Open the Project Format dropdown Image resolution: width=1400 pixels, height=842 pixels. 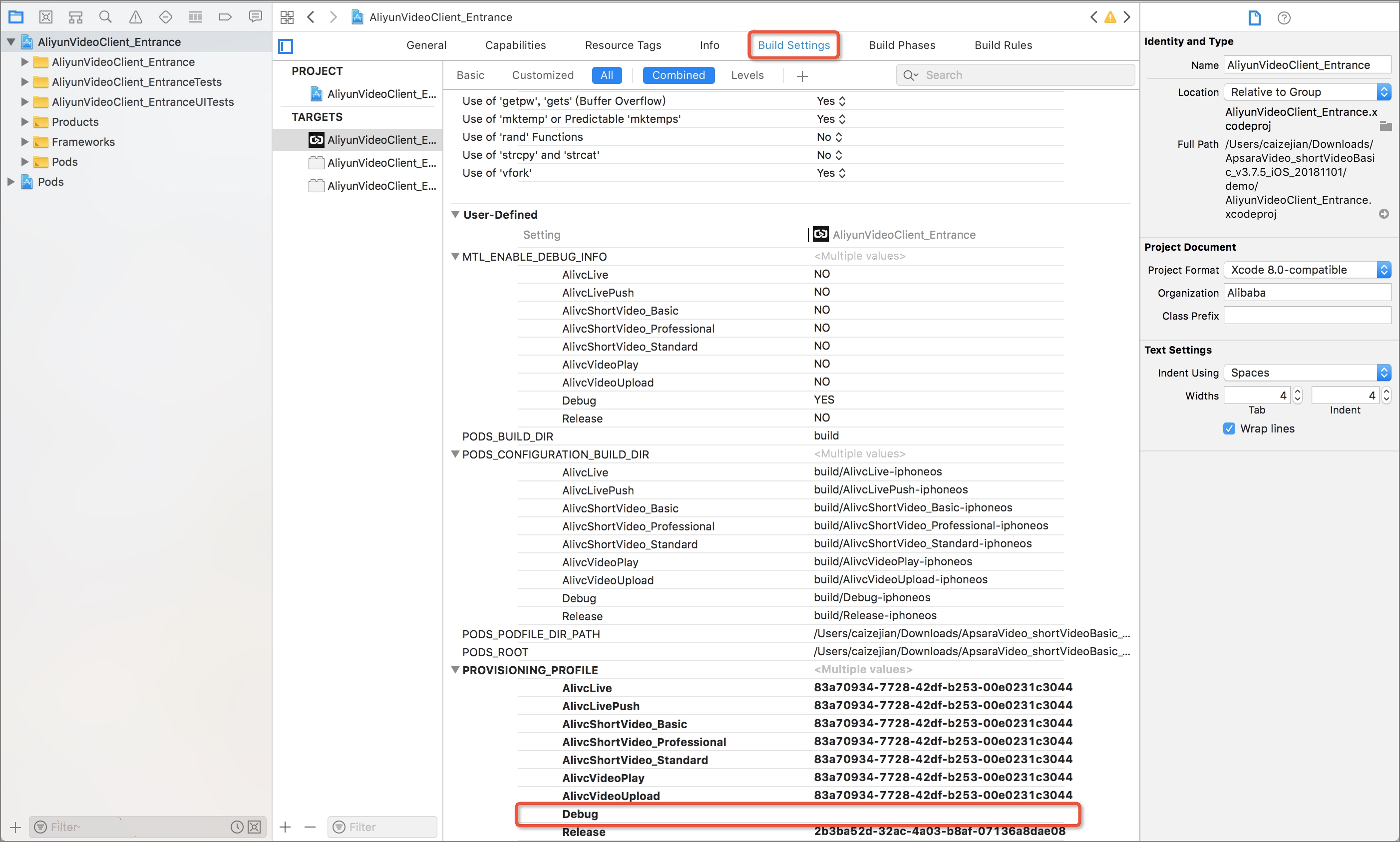[1307, 270]
